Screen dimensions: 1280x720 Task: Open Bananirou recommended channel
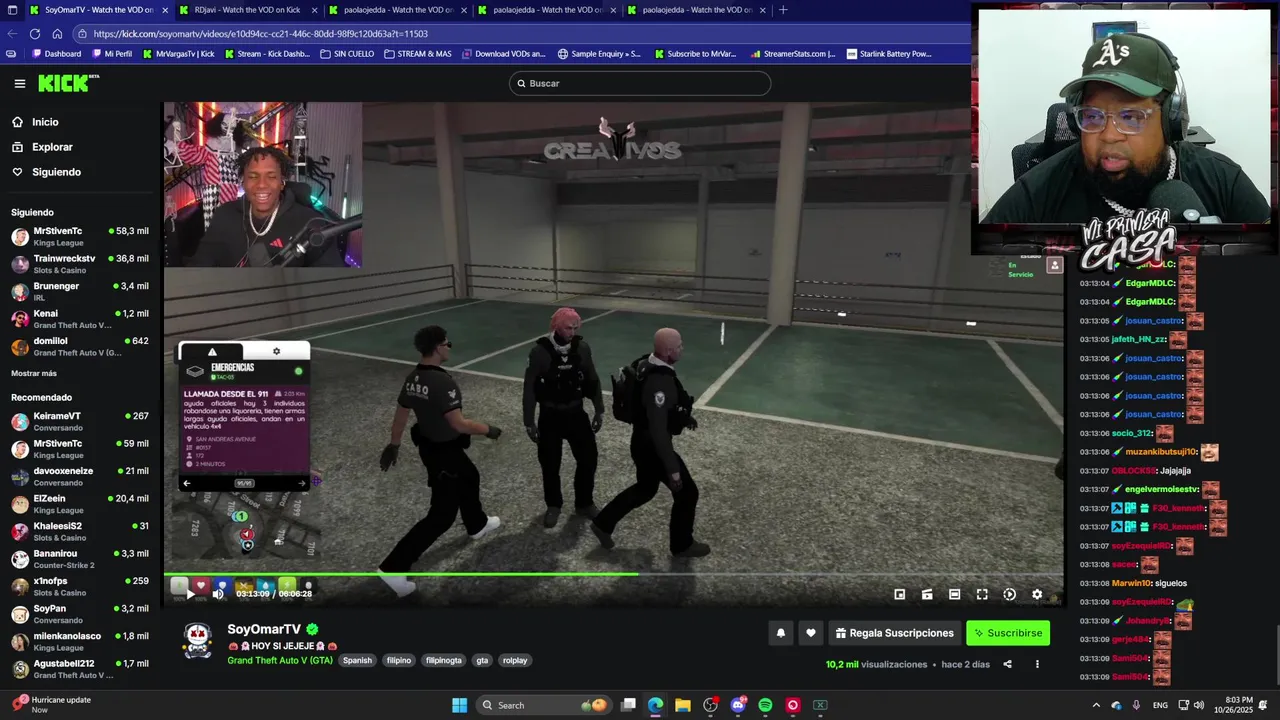(80, 559)
